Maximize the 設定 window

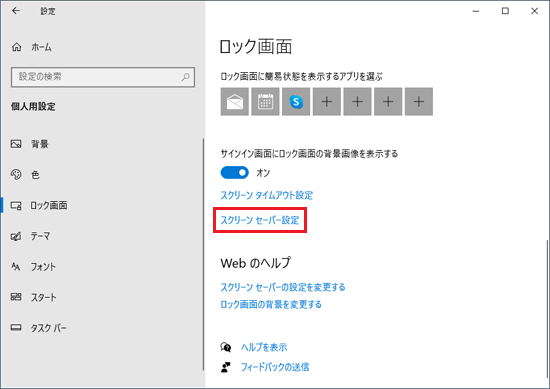505,11
